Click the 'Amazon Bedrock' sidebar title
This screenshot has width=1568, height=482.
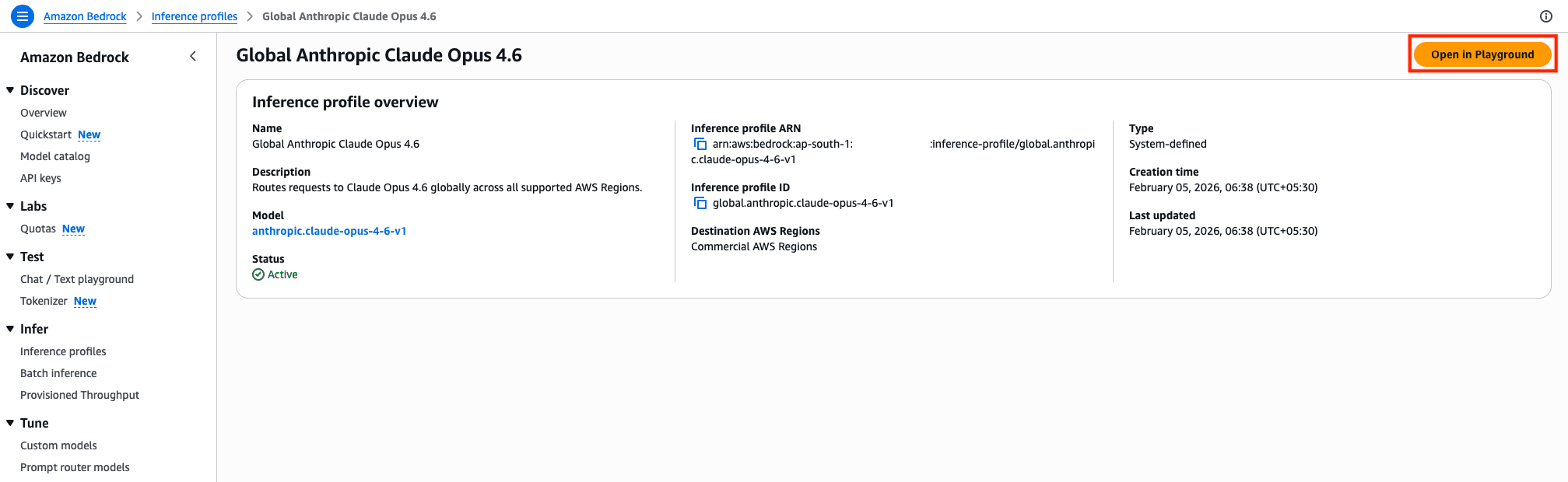[75, 57]
